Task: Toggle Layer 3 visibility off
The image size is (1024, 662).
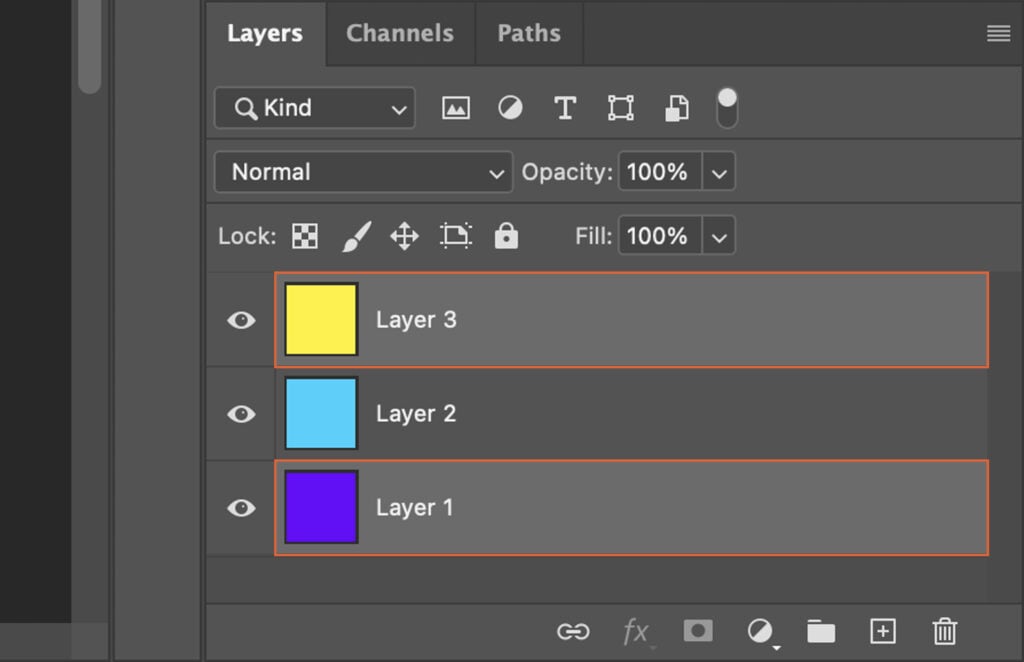Action: 240,320
